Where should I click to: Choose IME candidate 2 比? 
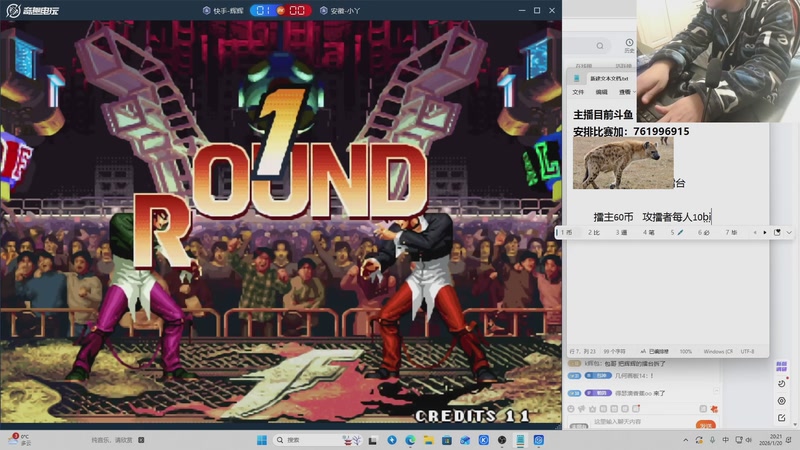pos(593,233)
